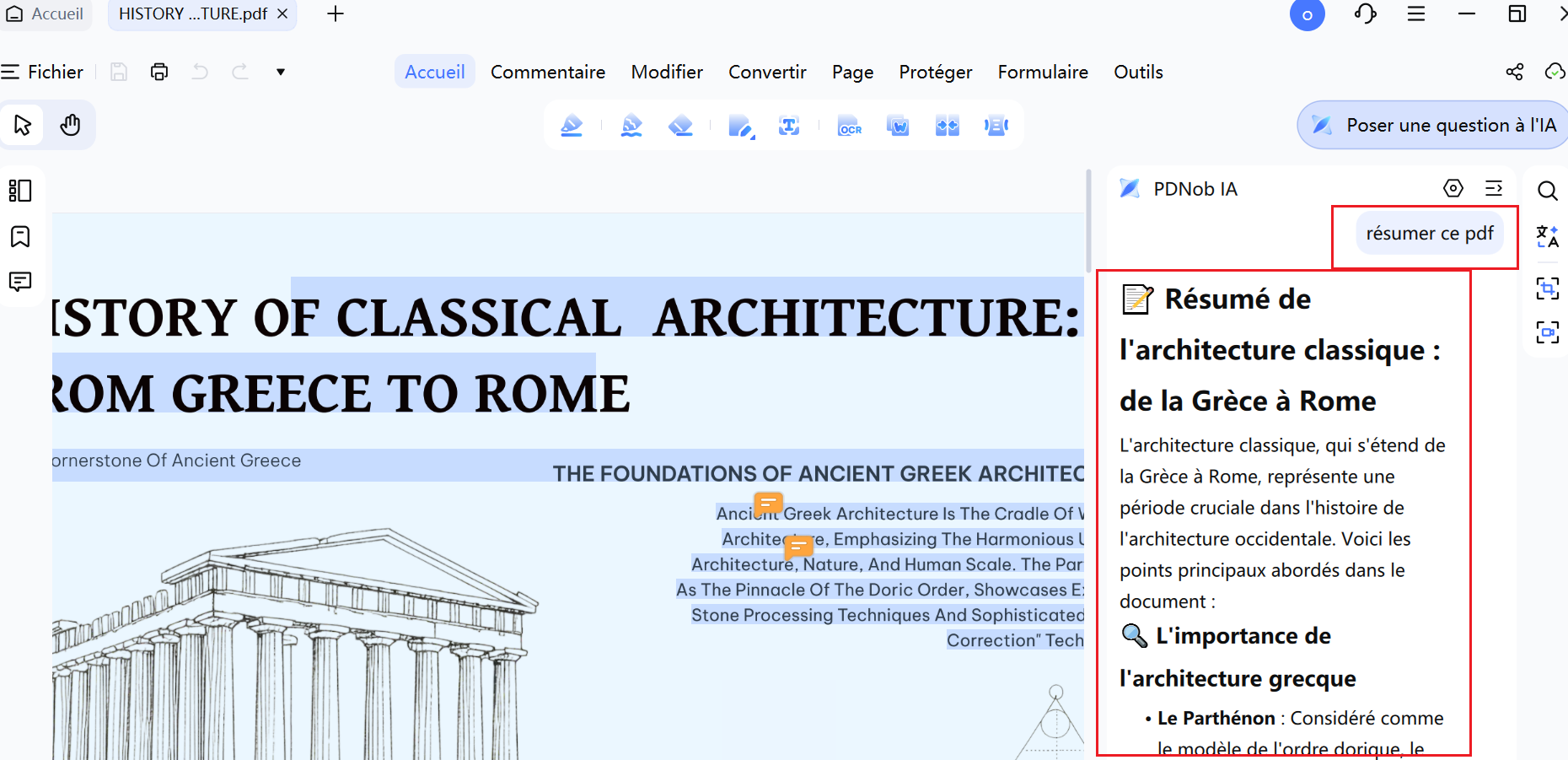Image resolution: width=1568 pixels, height=760 pixels.
Task: Open the bookmarks sidebar panel
Action: coord(20,236)
